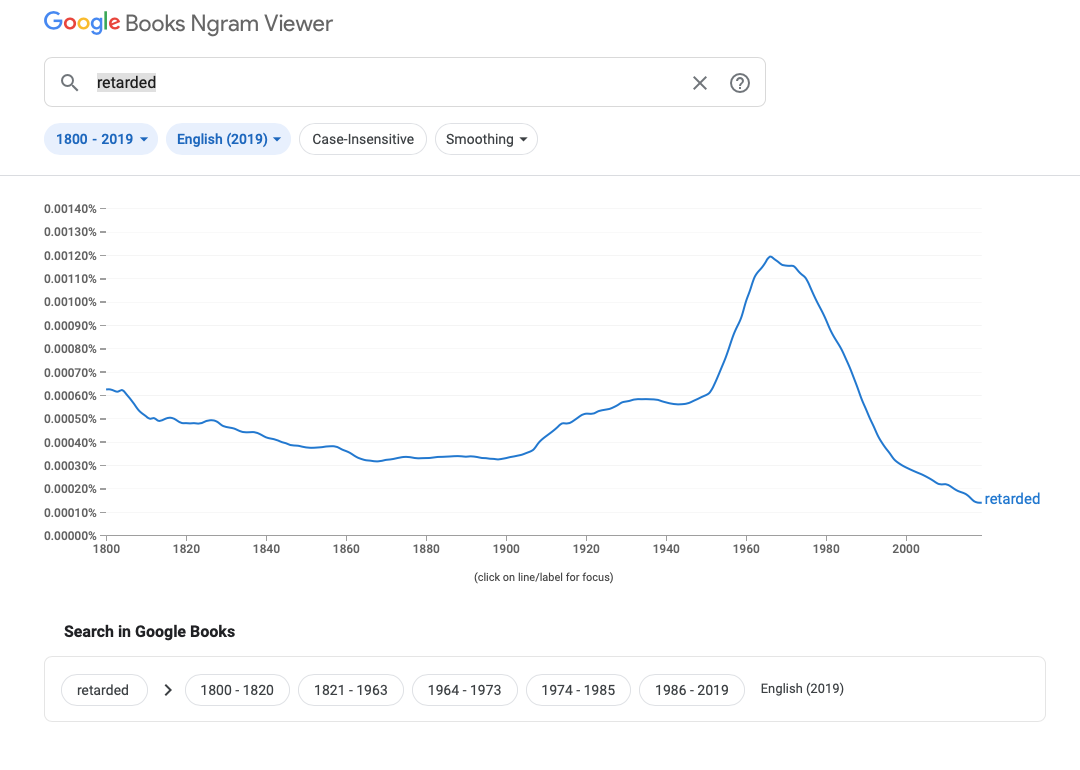Select the 1800 - 1820 period chip
Screen dimensions: 1080x770
(237, 690)
